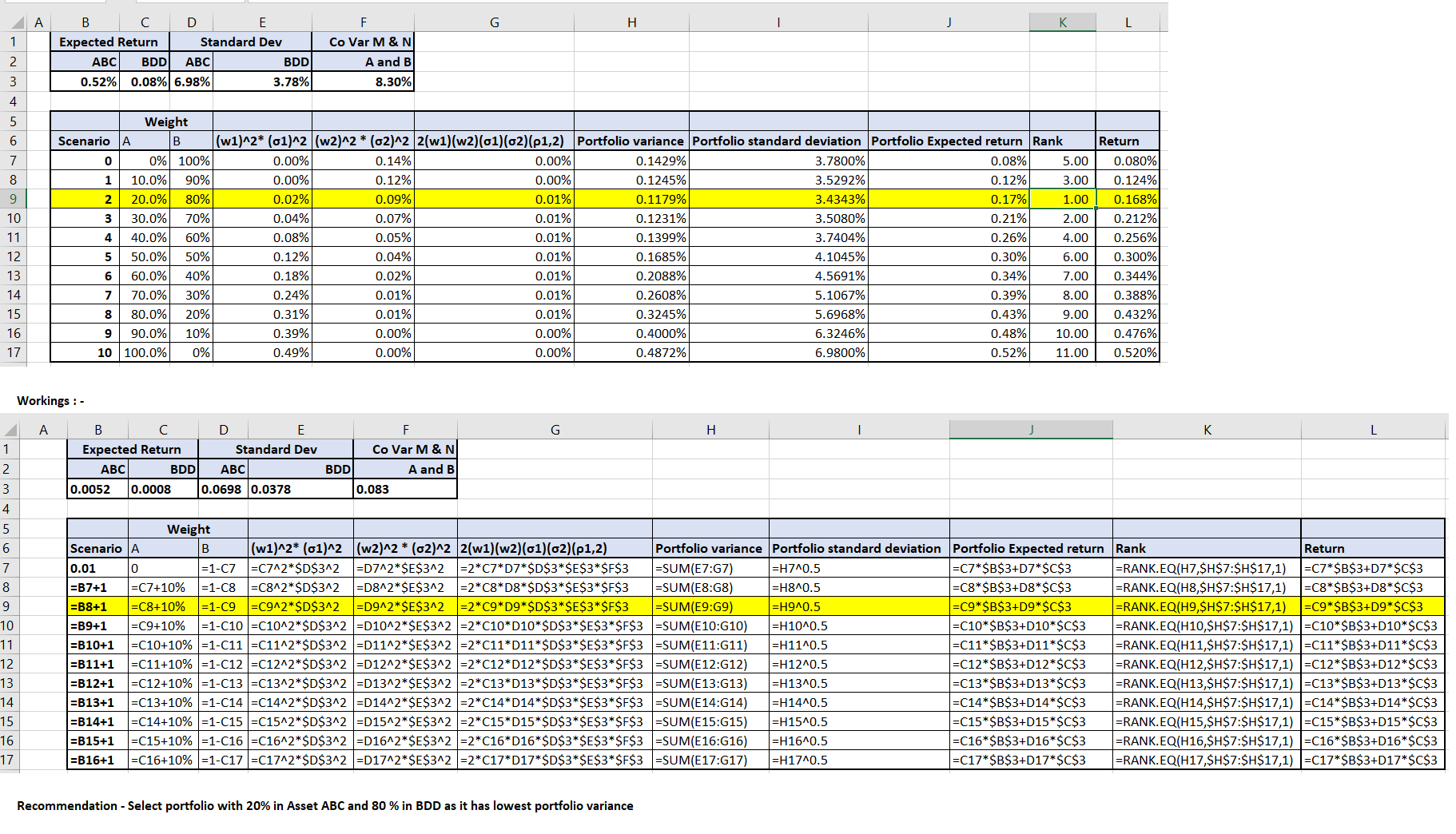Click the top 'Portfolio Expected return' header cell

coord(949,141)
